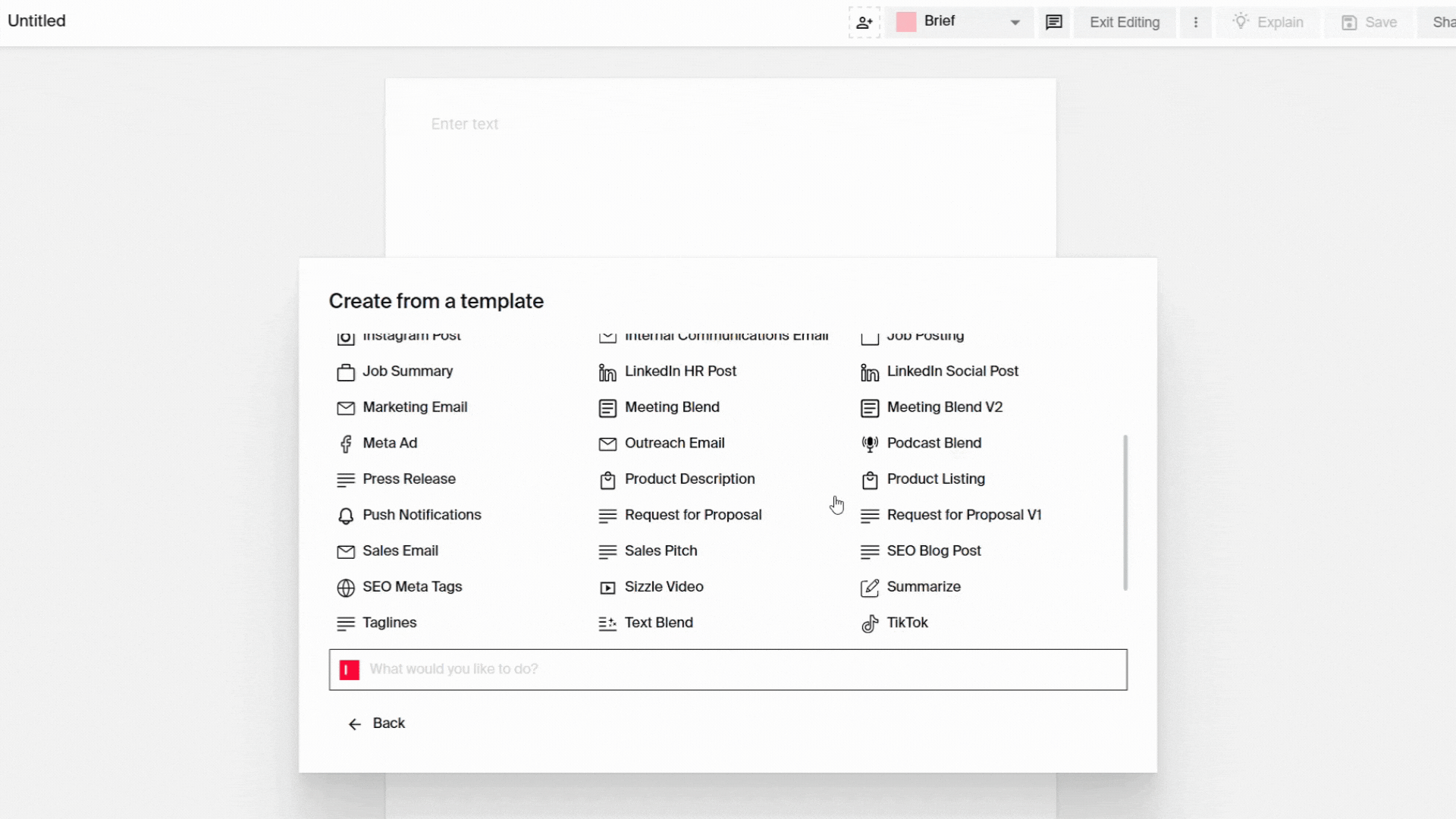The width and height of the screenshot is (1456, 819).
Task: Expand the Share options
Action: (x=1440, y=22)
